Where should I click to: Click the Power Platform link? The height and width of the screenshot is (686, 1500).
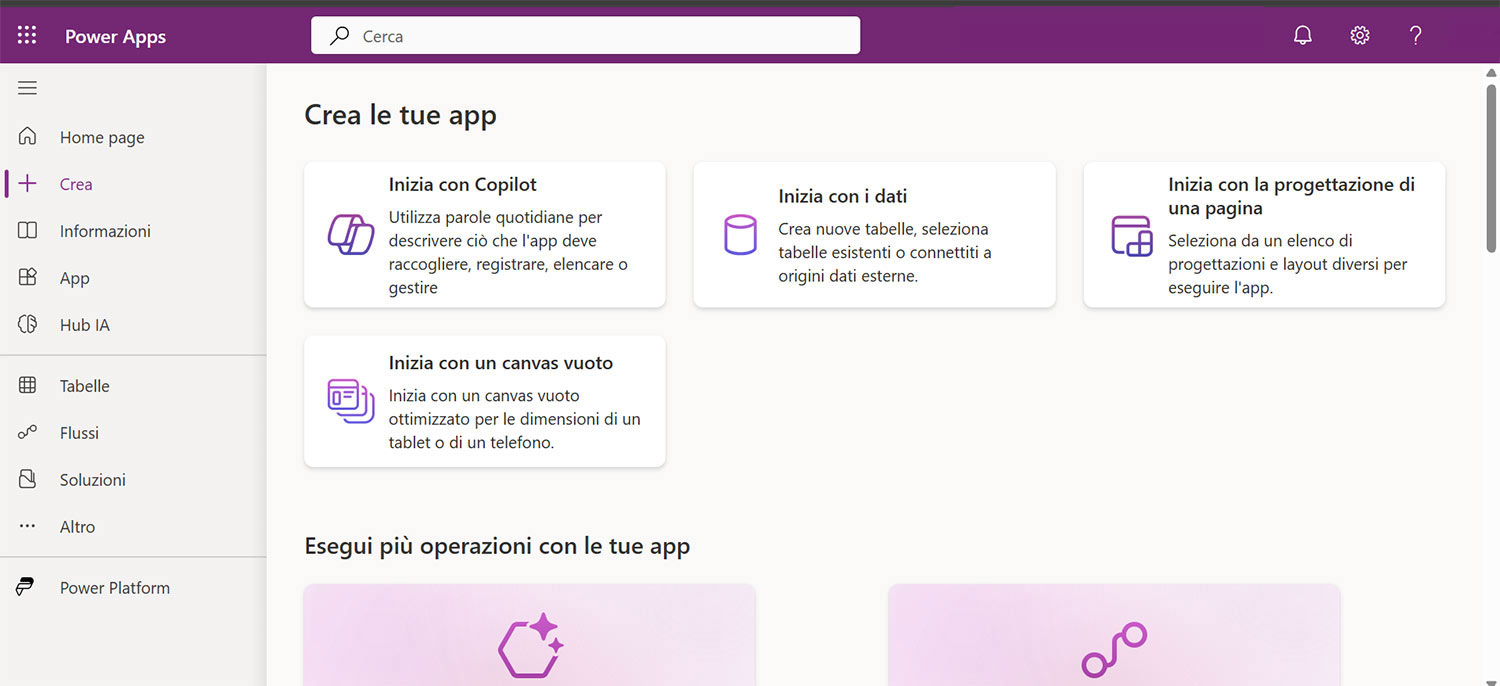[114, 587]
